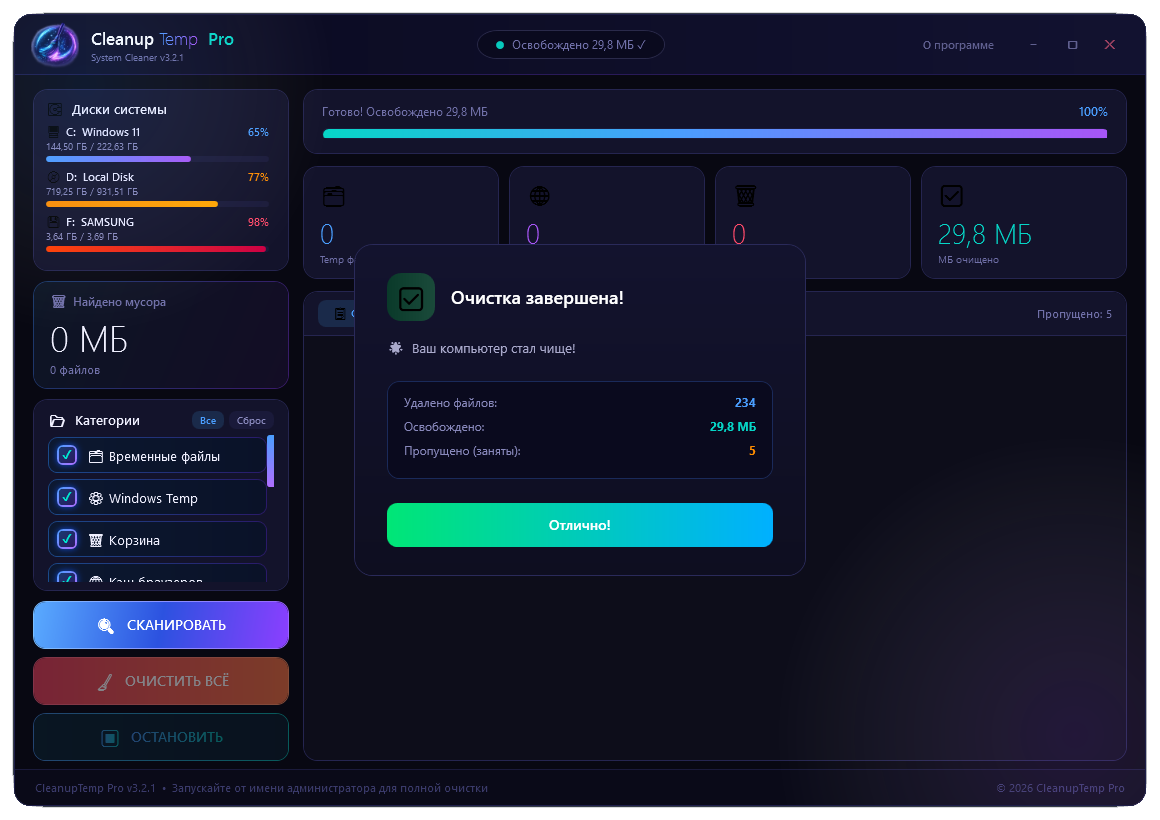Click the trash icon beside Найдено мусора
This screenshot has height=820, width=1160.
tap(58, 301)
